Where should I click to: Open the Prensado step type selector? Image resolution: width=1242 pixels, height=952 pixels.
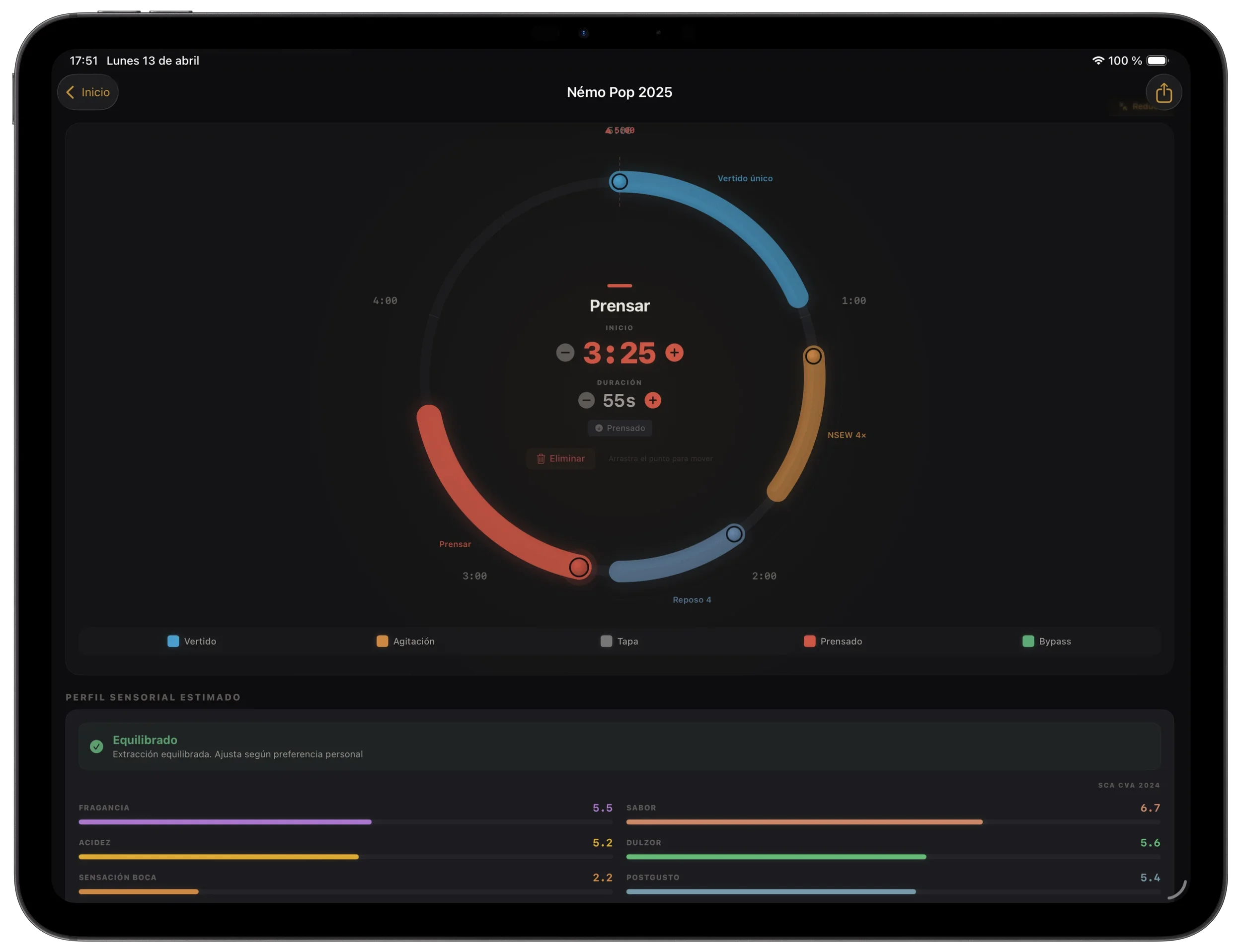point(620,428)
